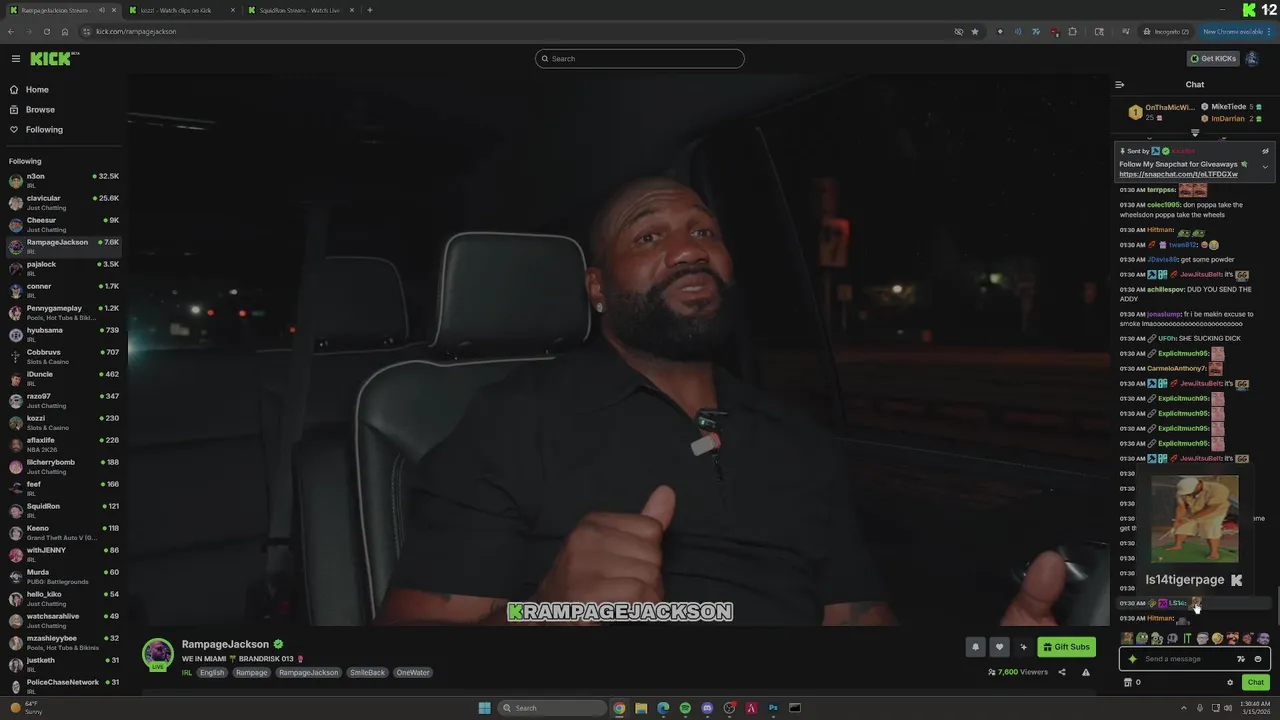Open Cheesur channel in Following list
1280x720 pixels.
pyautogui.click(x=62, y=225)
